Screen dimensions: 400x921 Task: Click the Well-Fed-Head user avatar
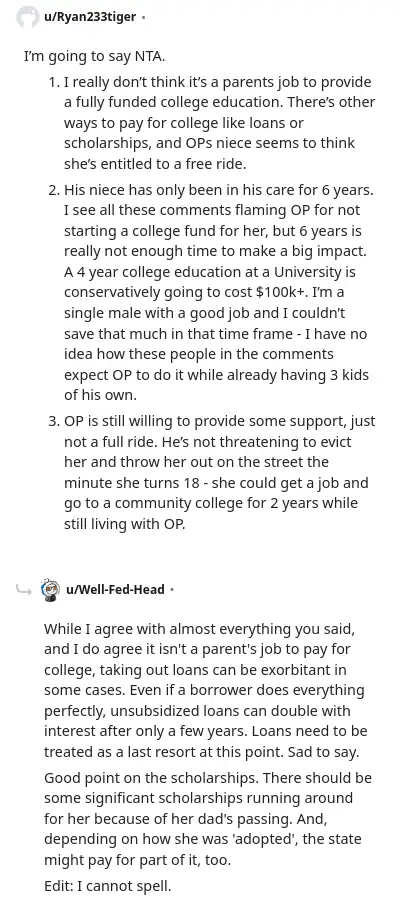pos(51,589)
